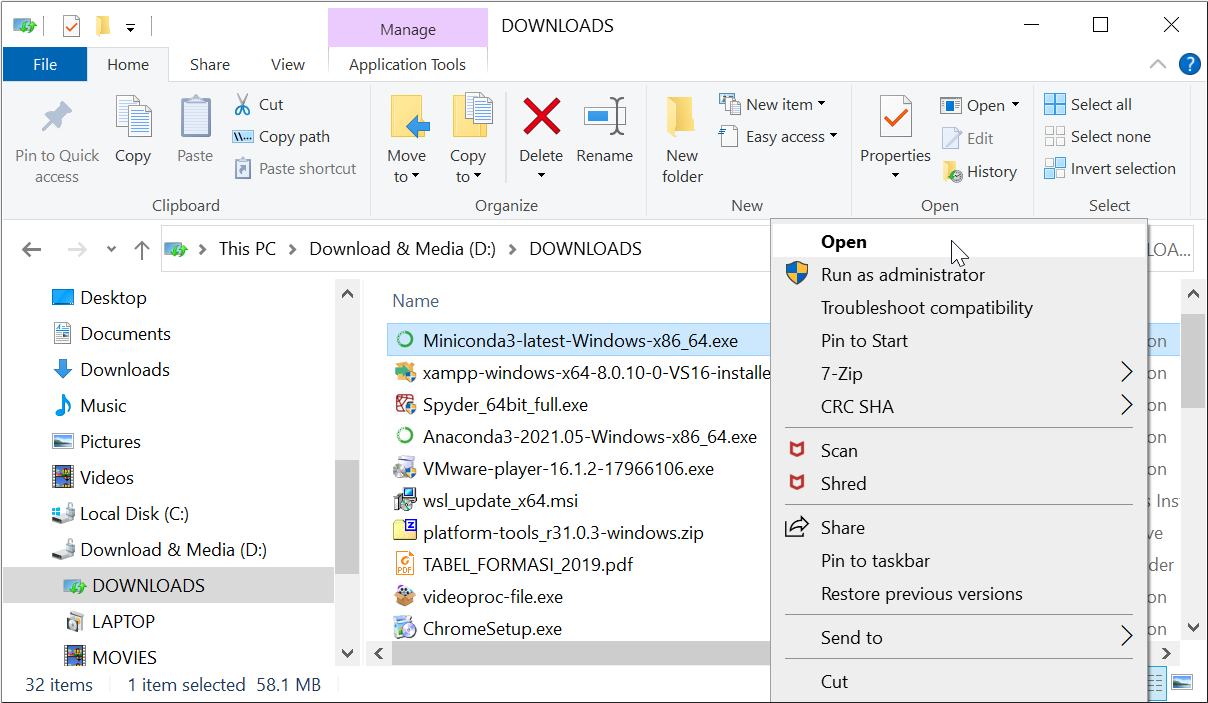
Task: Click the Up one level arrow
Action: coord(142,249)
